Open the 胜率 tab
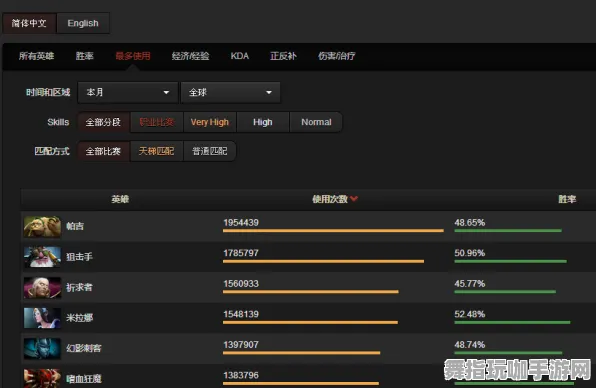The height and width of the screenshot is (388, 596). point(84,56)
